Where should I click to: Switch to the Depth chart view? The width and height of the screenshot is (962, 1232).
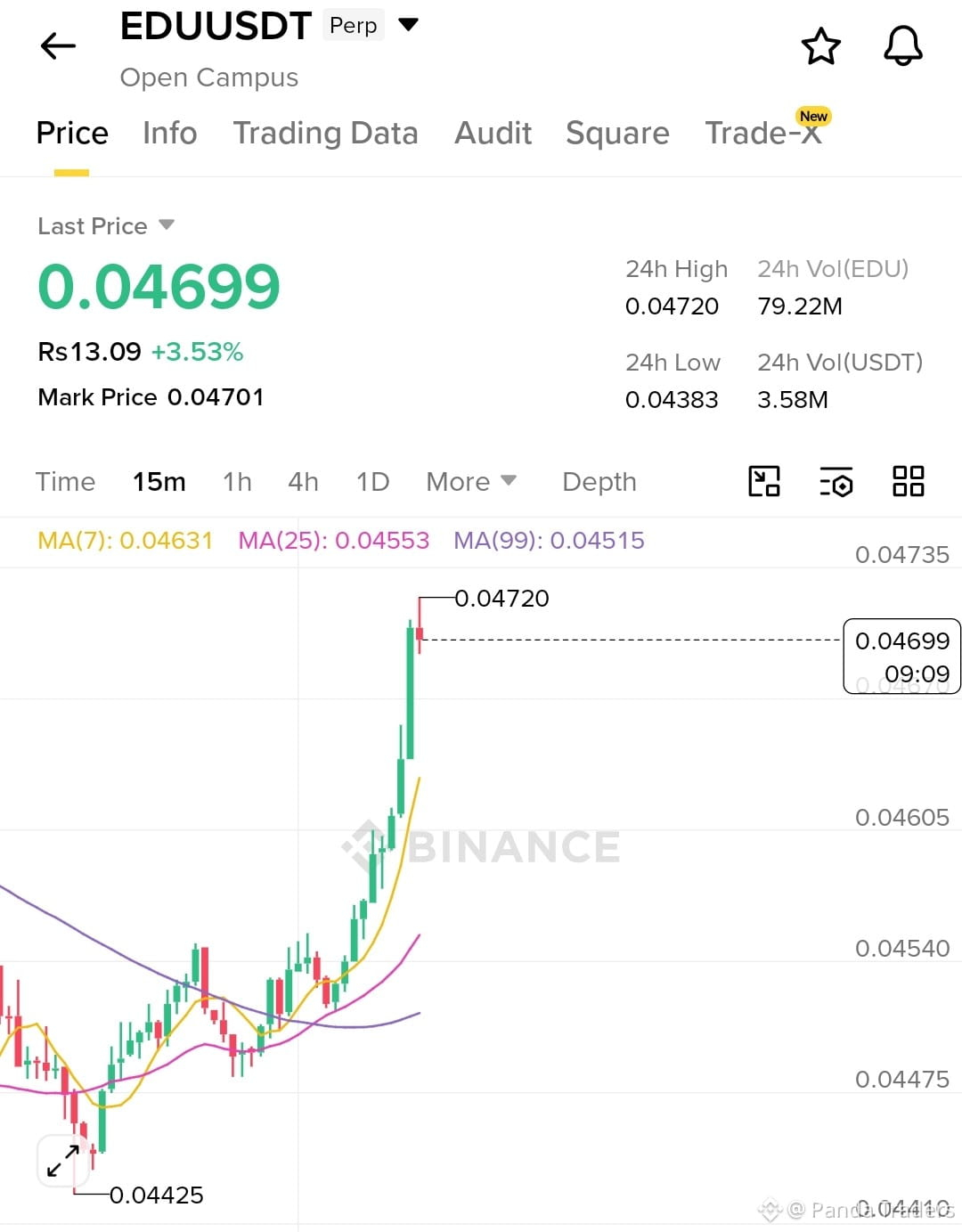tap(599, 481)
